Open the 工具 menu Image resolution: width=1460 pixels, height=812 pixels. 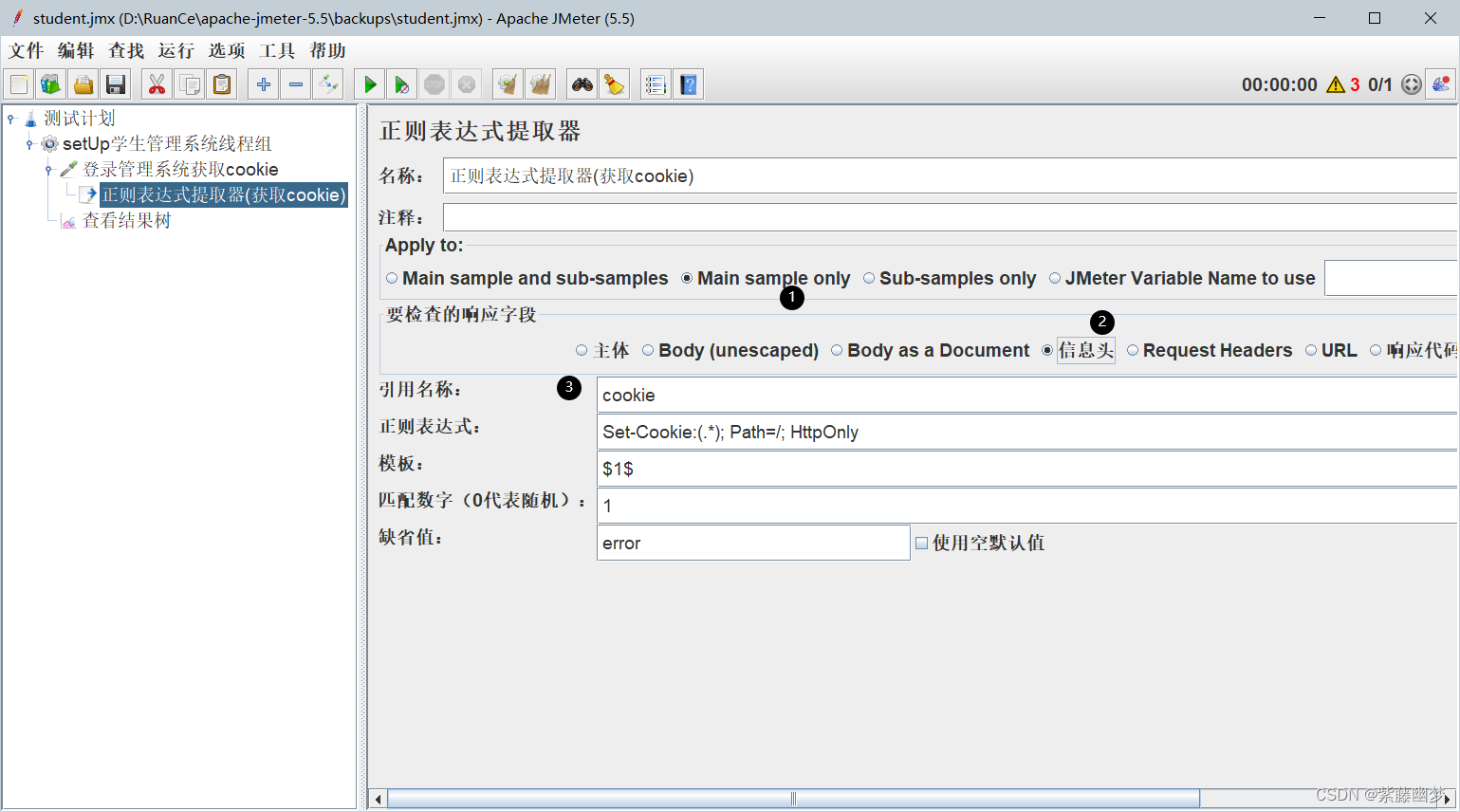tap(278, 50)
